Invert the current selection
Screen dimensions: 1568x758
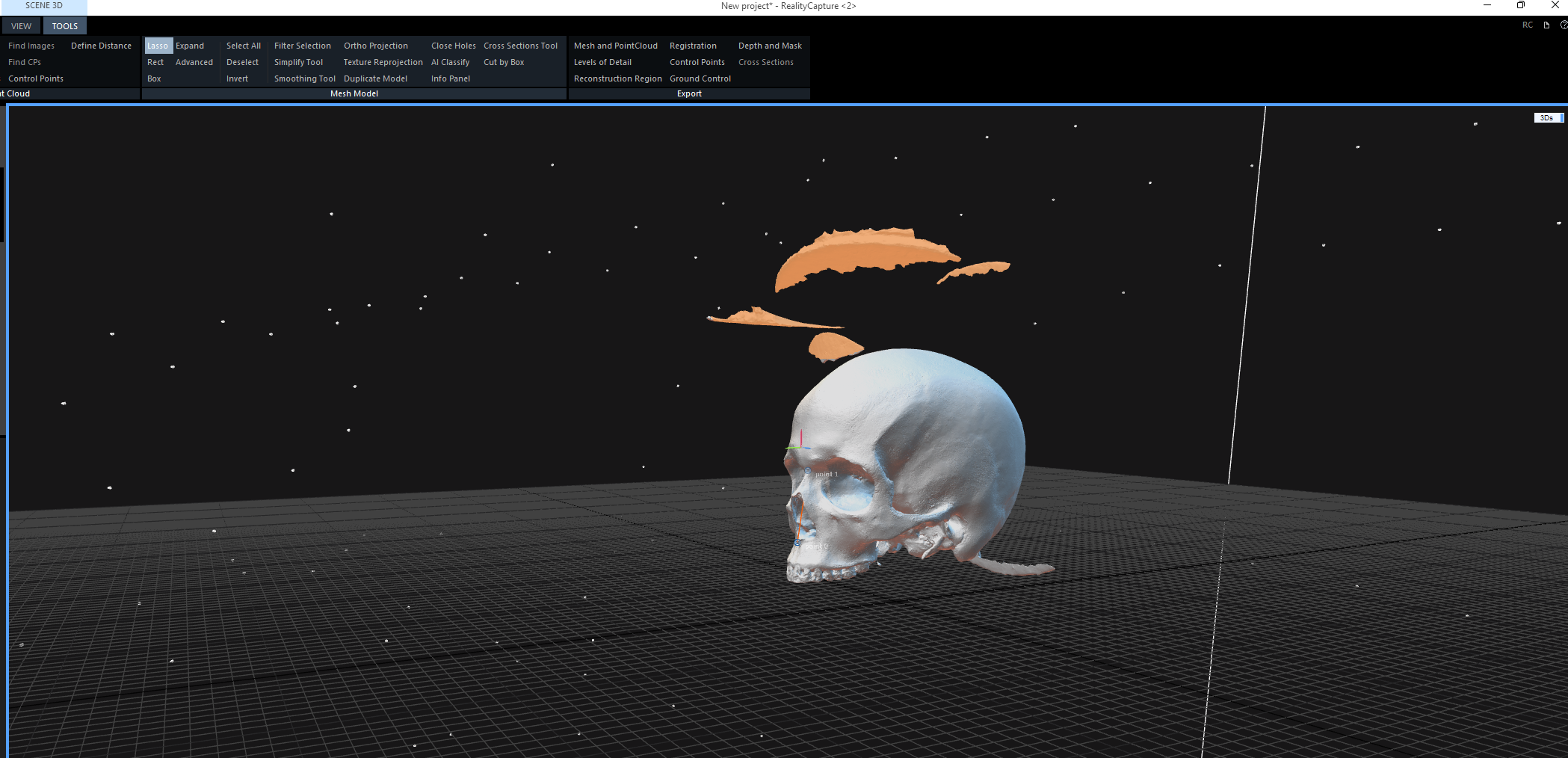pos(237,78)
